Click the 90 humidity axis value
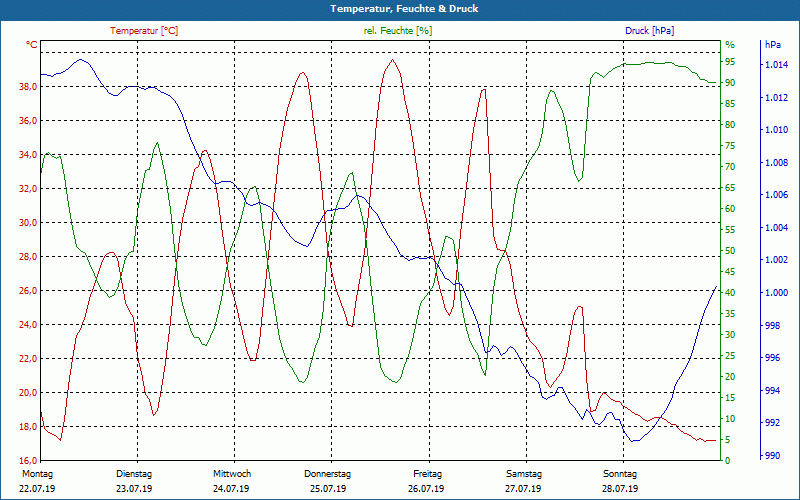 [x=730, y=83]
